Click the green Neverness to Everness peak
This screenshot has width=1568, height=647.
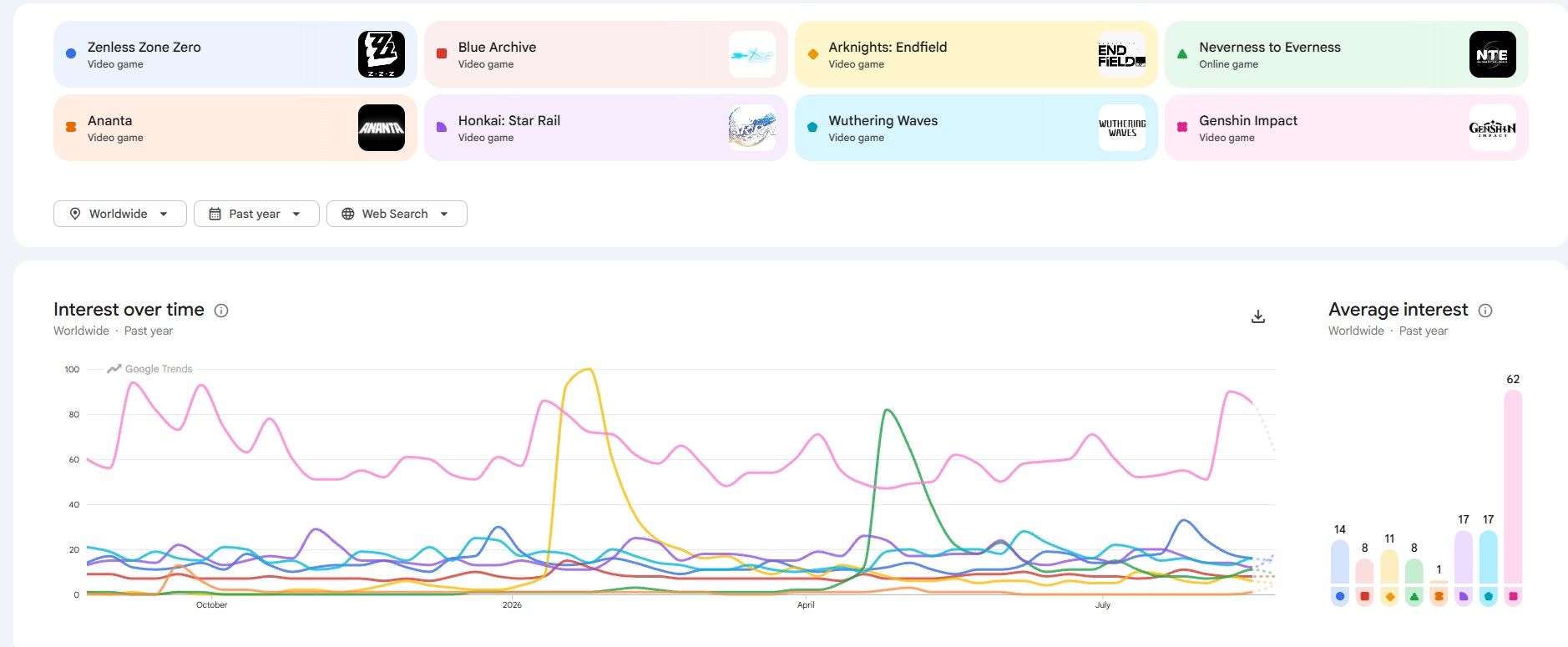(886, 411)
